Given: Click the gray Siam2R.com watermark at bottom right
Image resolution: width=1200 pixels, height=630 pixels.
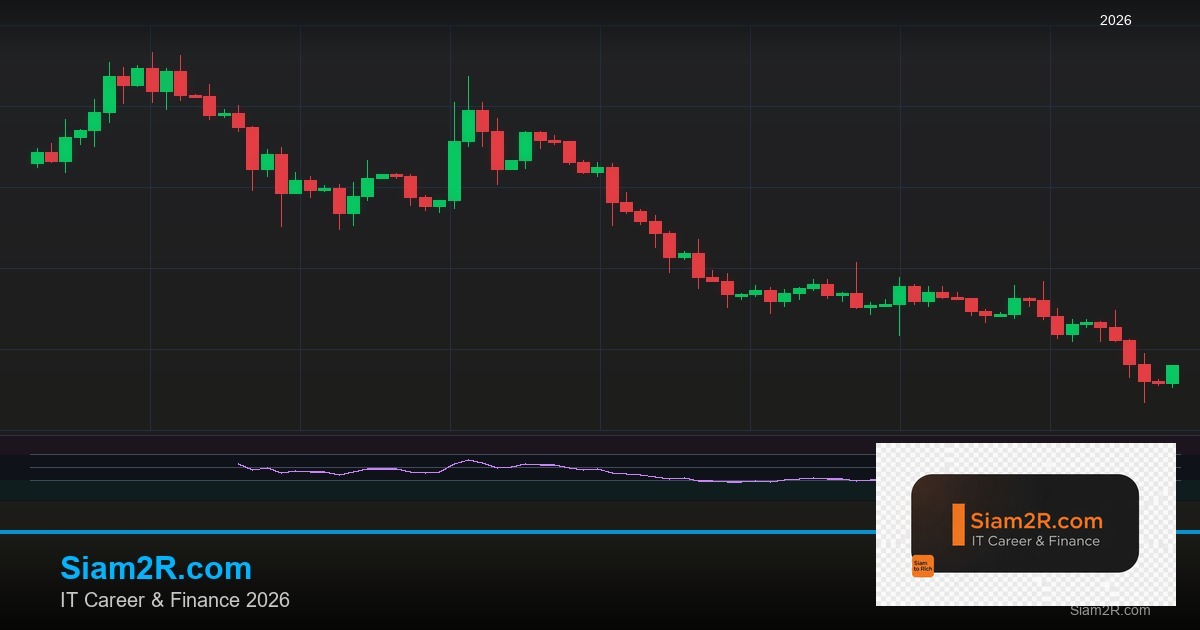Looking at the screenshot, I should point(1109,610).
